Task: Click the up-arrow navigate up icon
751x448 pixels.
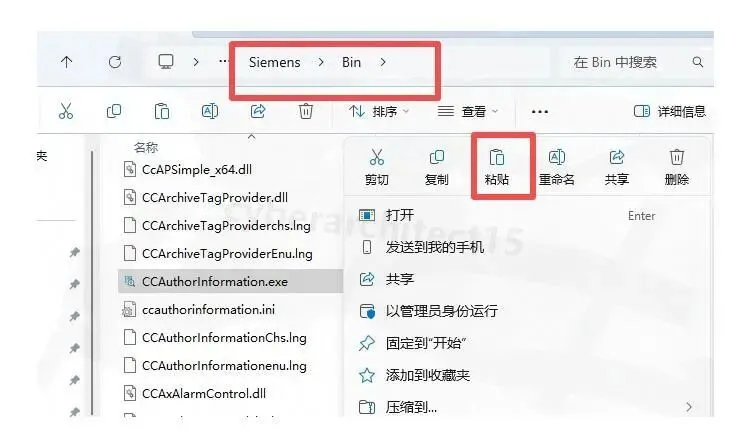Action: click(x=67, y=62)
